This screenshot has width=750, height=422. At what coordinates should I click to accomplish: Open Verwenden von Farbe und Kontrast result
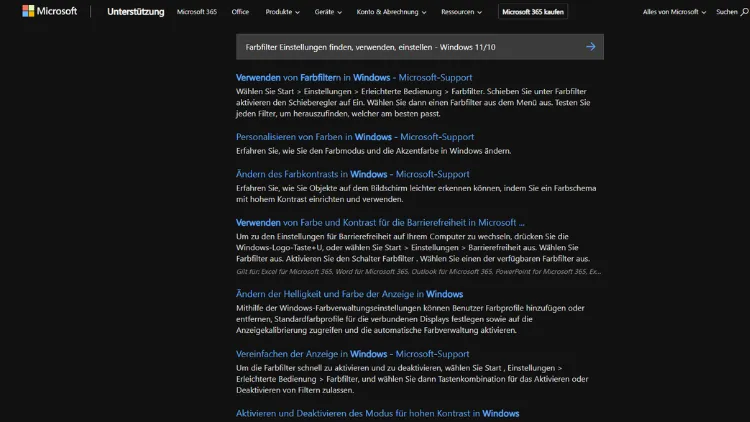[380, 222]
